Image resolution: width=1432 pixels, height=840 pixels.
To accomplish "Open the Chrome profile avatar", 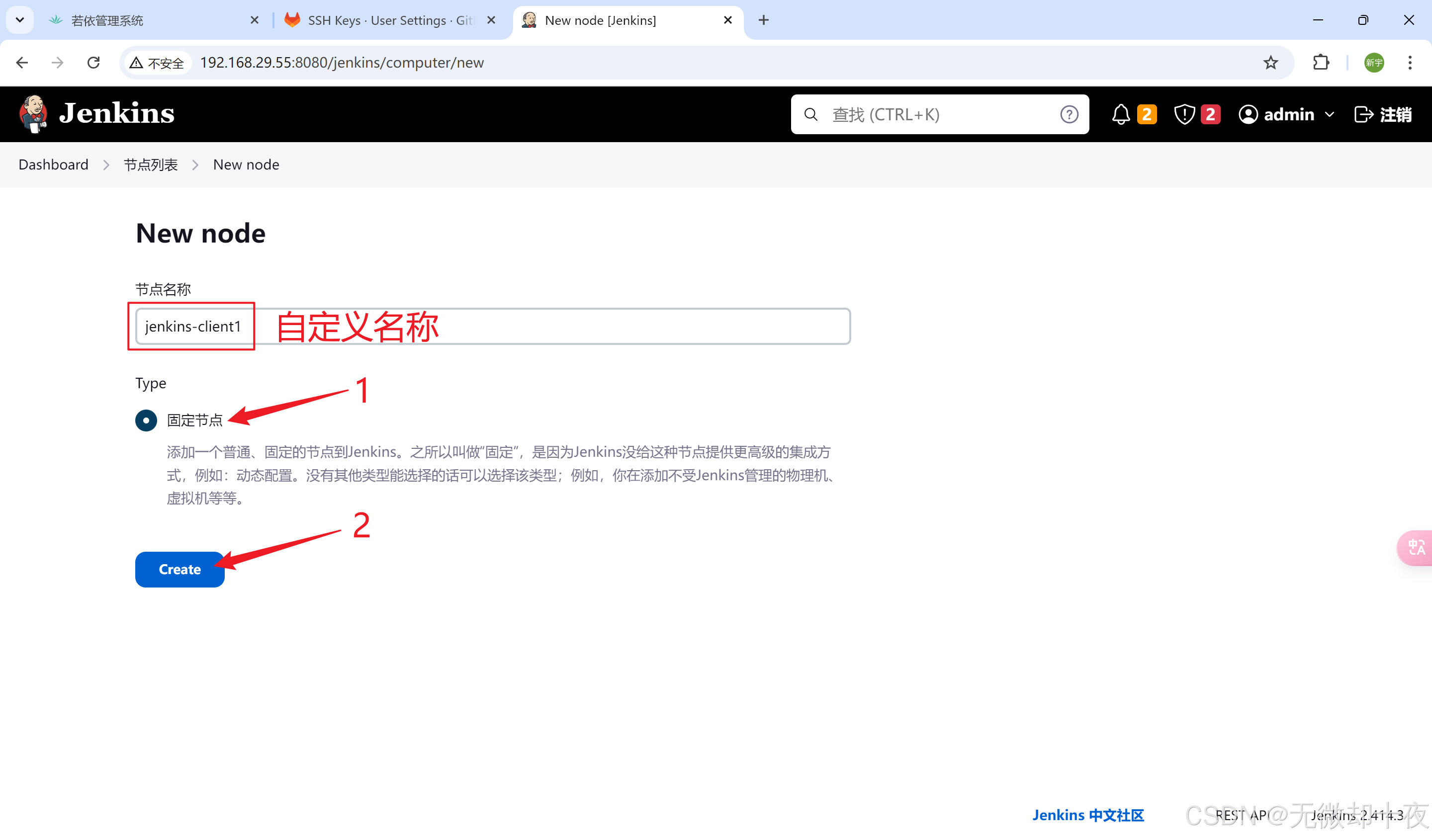I will (x=1373, y=63).
